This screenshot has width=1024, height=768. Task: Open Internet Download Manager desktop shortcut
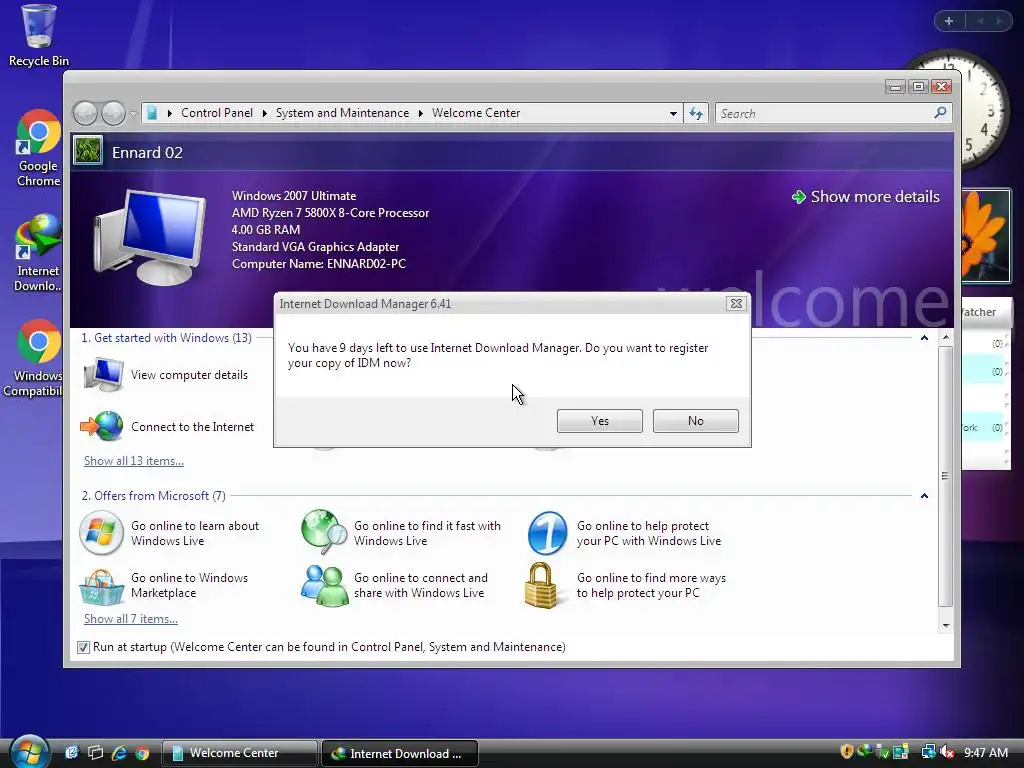[39, 253]
